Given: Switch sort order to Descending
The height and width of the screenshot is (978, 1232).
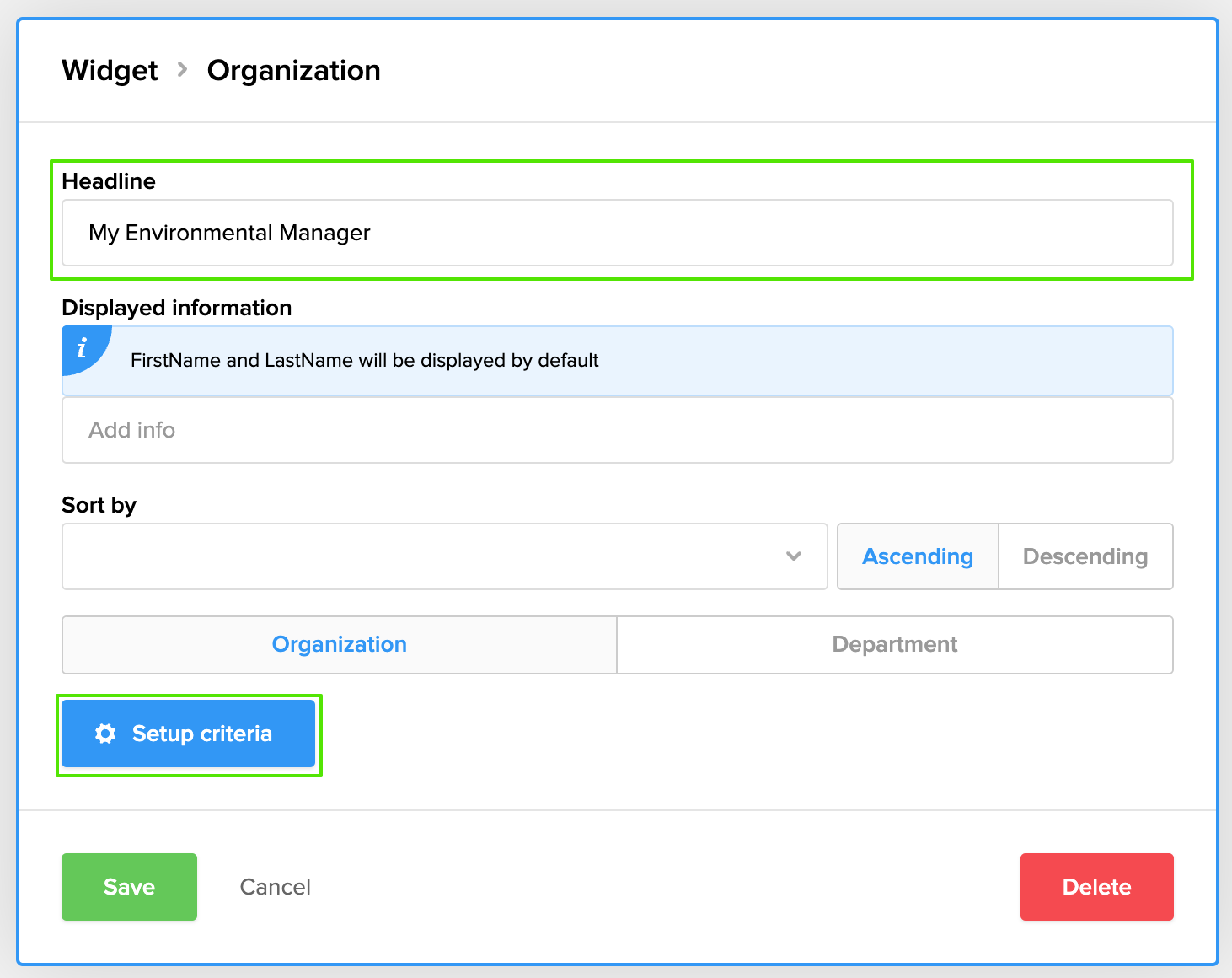Looking at the screenshot, I should tap(1085, 556).
